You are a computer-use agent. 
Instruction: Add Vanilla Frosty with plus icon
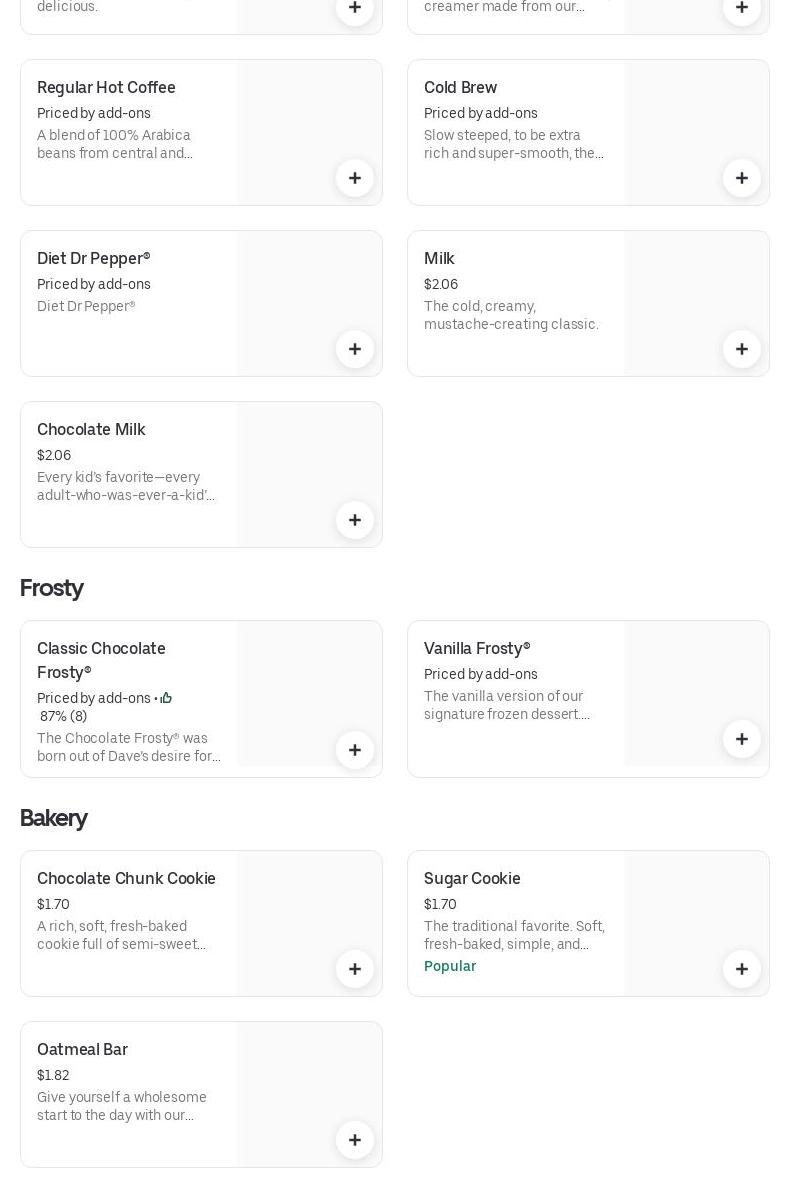[742, 739]
